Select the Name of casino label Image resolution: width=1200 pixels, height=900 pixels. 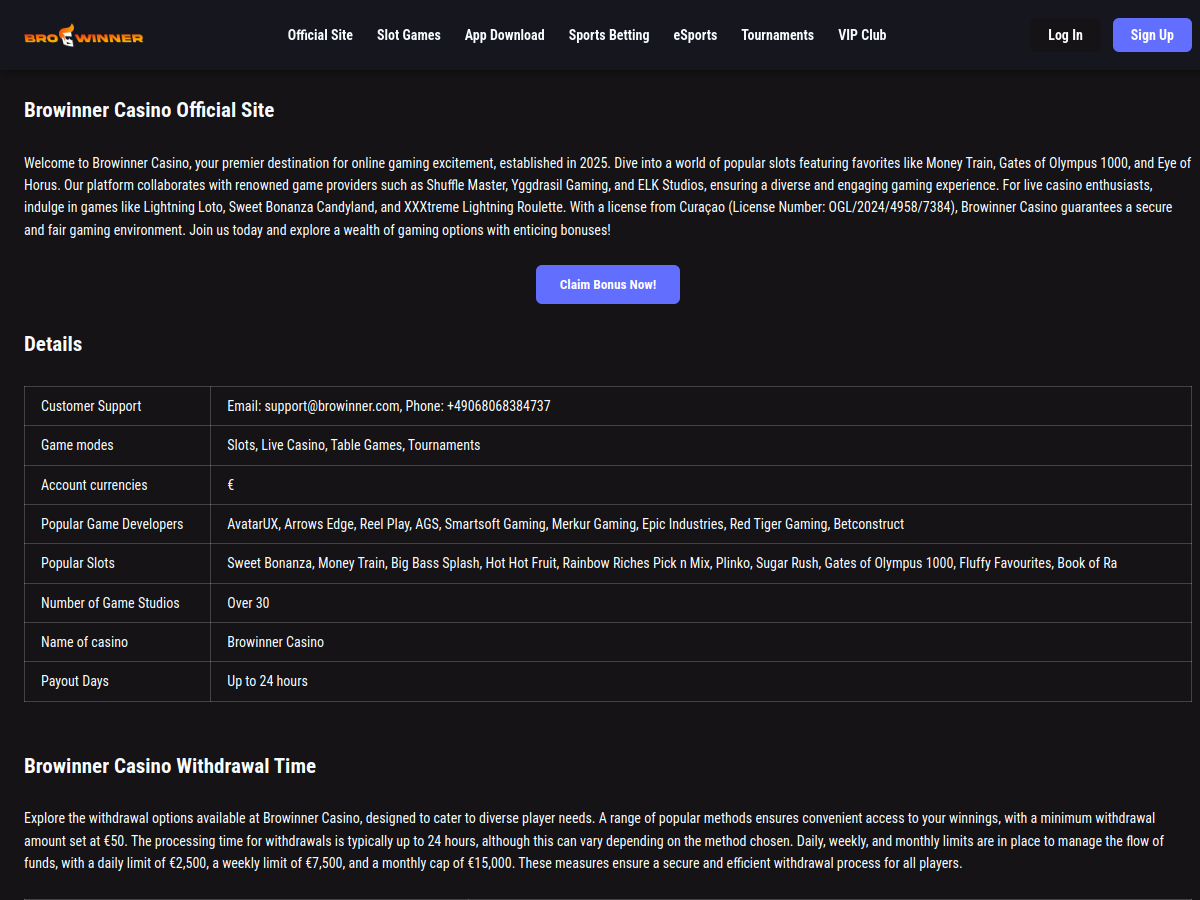[84, 642]
